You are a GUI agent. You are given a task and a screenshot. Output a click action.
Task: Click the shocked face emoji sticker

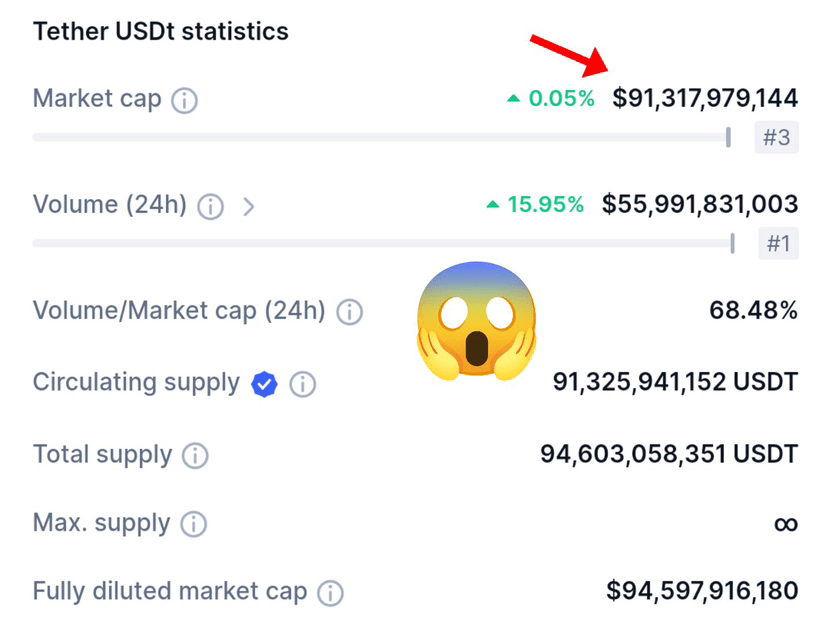pos(476,321)
